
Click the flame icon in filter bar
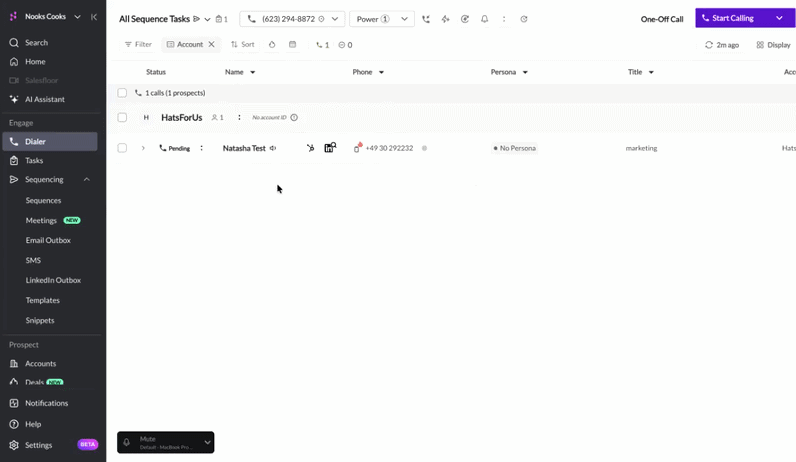click(272, 45)
